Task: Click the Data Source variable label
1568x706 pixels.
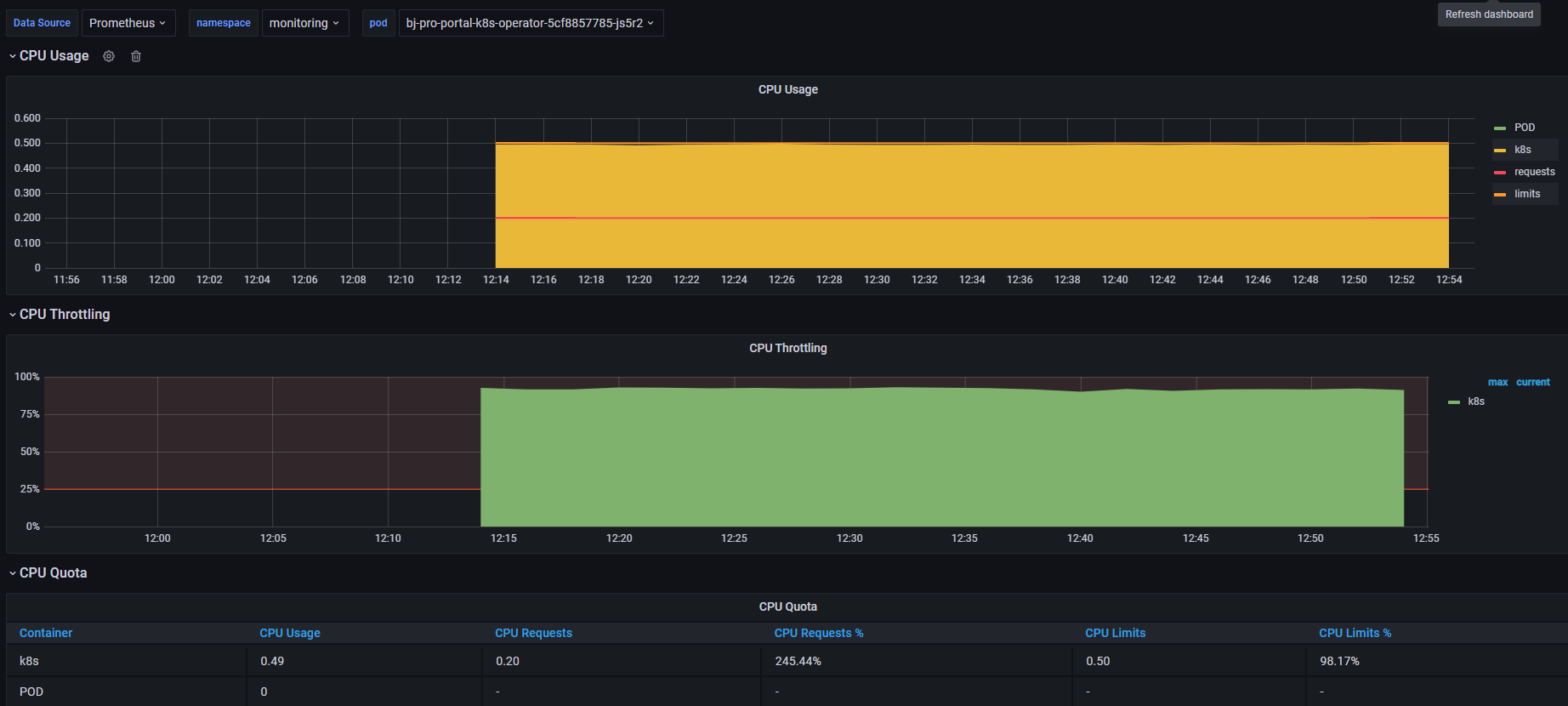Action: [43, 23]
